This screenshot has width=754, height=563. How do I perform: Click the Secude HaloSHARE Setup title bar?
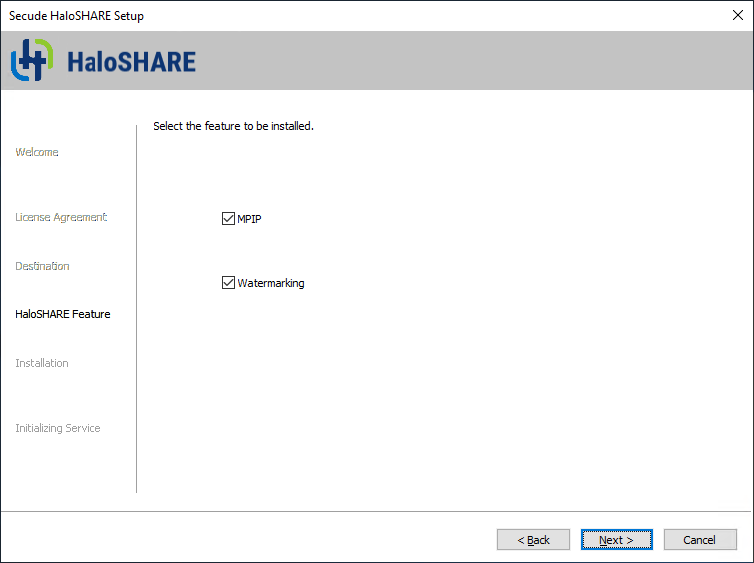coord(300,16)
